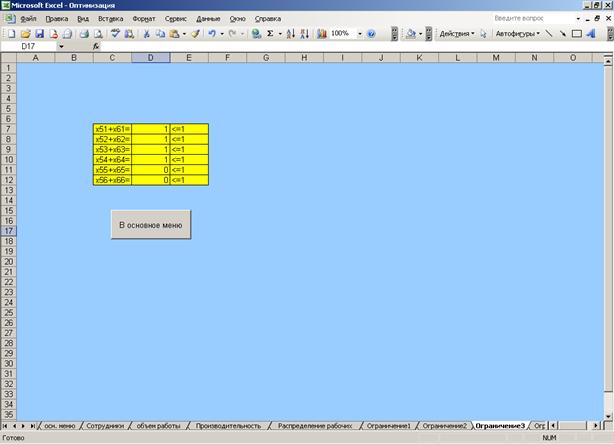
Task: Open the Автофигуры dropdown menu
Action: click(x=517, y=33)
